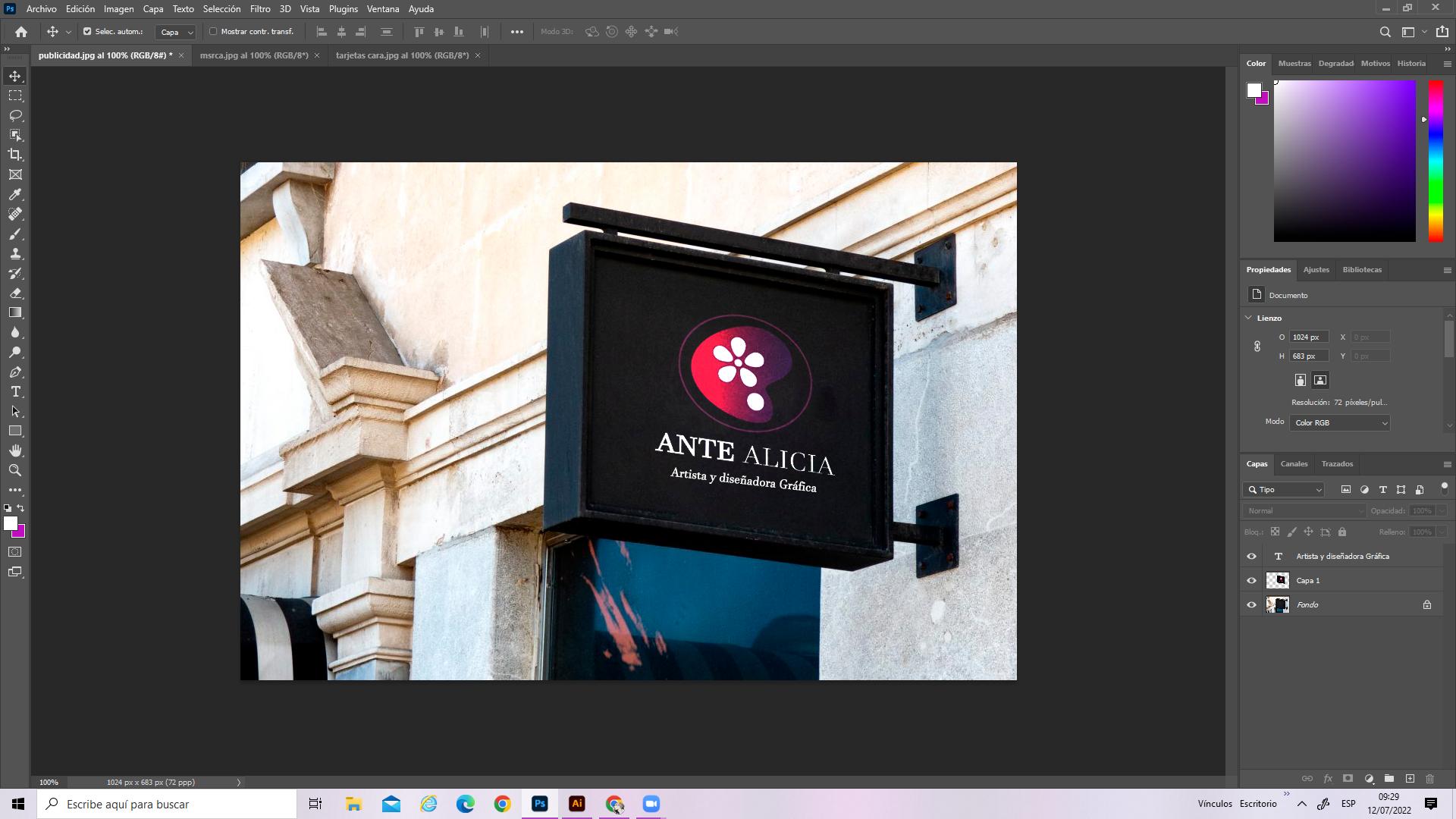The image size is (1456, 819).
Task: Select the Eyedropper tool
Action: [x=15, y=194]
